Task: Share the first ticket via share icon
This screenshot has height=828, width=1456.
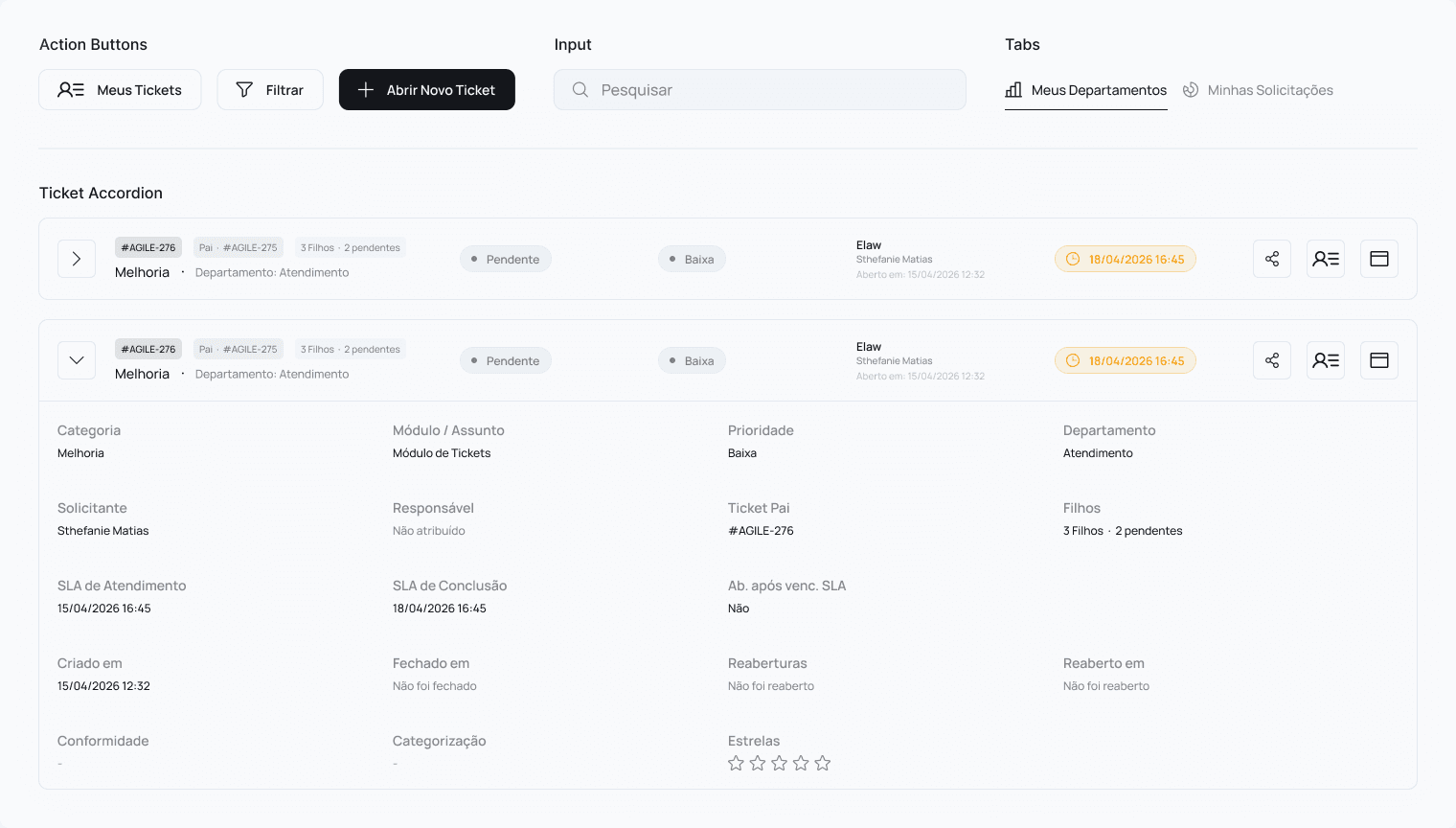Action: coord(1272,259)
